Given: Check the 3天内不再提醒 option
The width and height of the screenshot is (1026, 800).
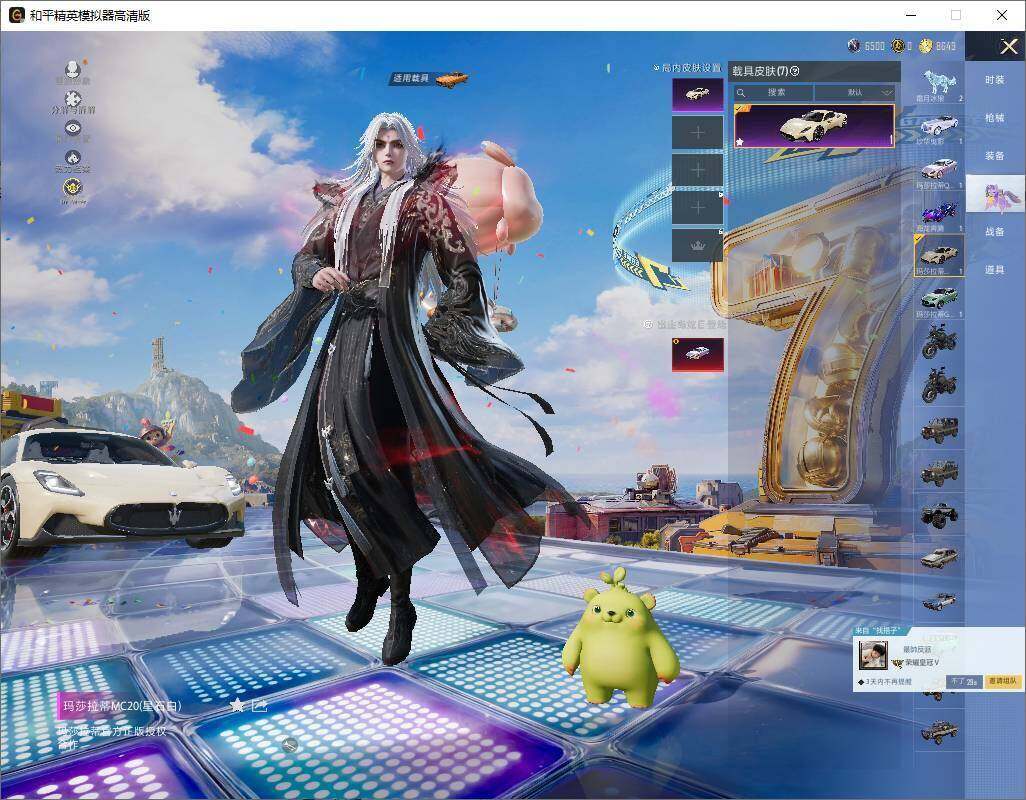Looking at the screenshot, I should point(884,682).
